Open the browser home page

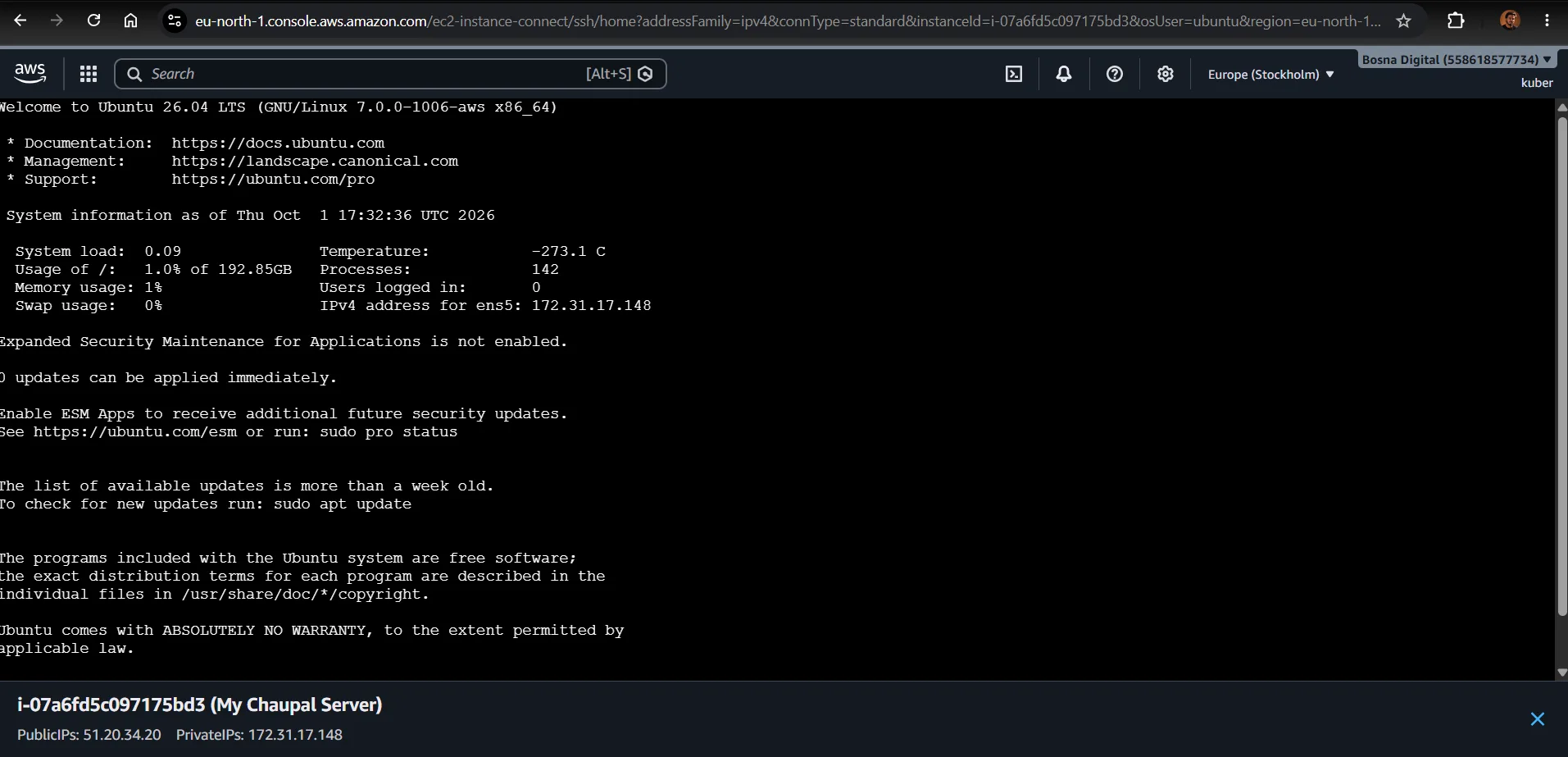130,21
